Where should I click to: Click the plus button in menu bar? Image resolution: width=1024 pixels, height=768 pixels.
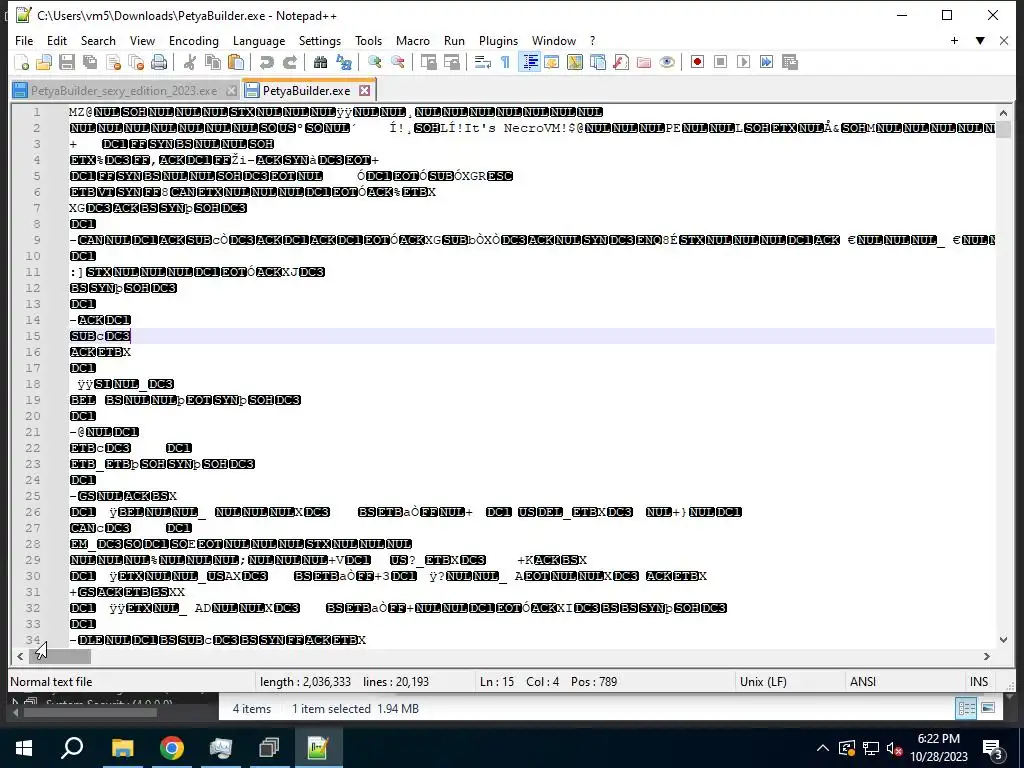click(x=954, y=40)
